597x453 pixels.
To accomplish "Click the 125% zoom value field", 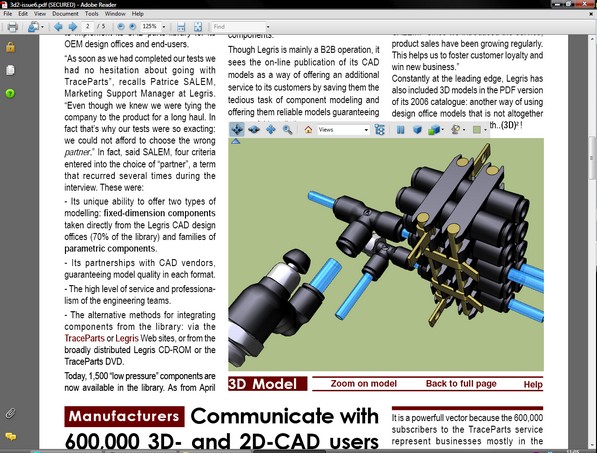I will pyautogui.click(x=150, y=26).
